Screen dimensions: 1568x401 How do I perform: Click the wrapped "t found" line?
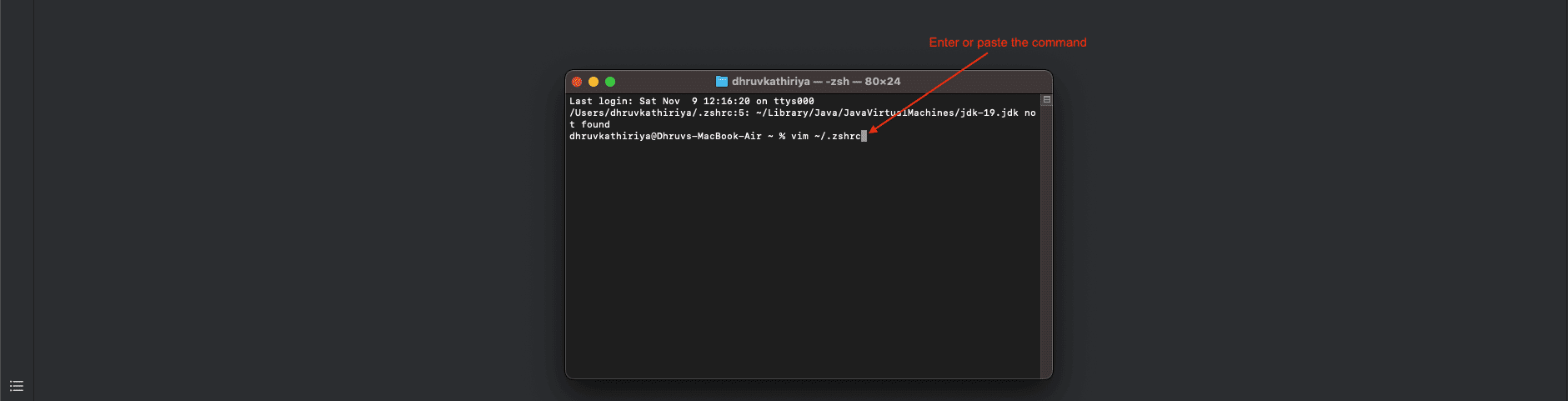click(589, 125)
